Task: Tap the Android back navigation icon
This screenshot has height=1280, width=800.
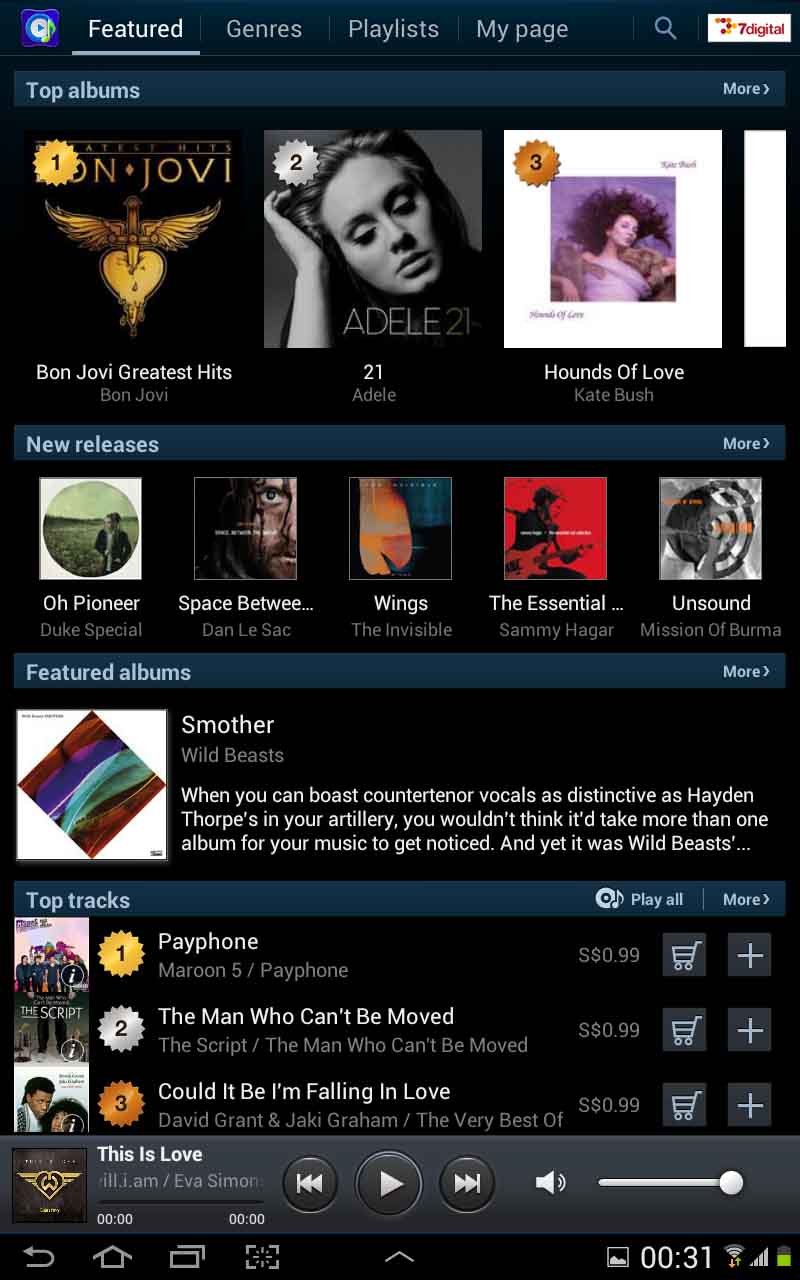Action: click(39, 1257)
